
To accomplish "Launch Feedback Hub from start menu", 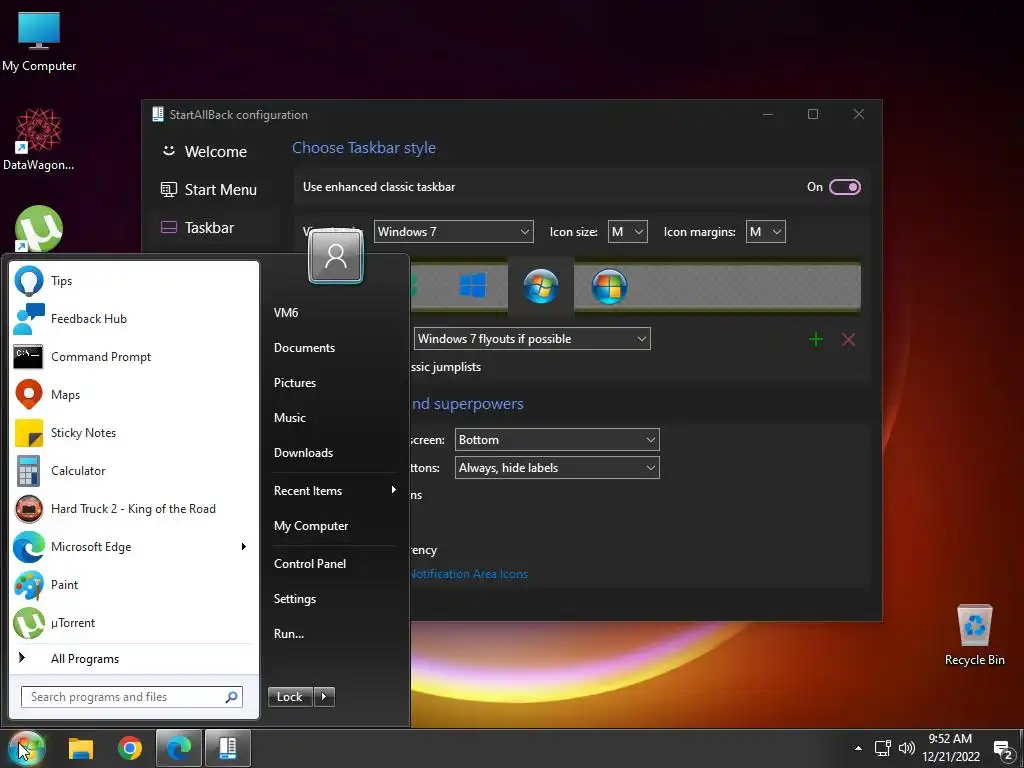I will (x=134, y=319).
